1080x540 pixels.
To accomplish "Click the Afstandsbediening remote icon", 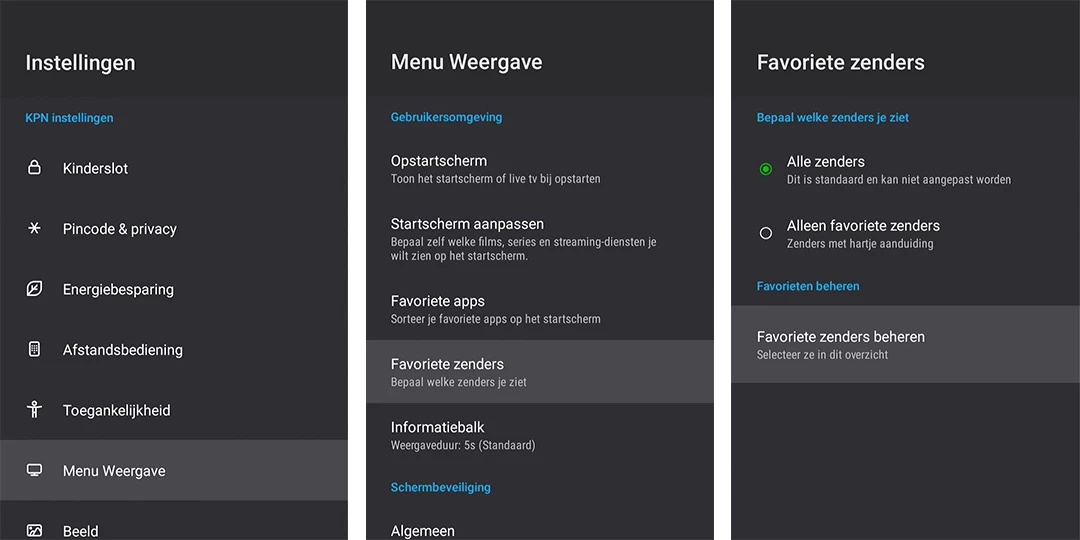I will click(x=34, y=349).
